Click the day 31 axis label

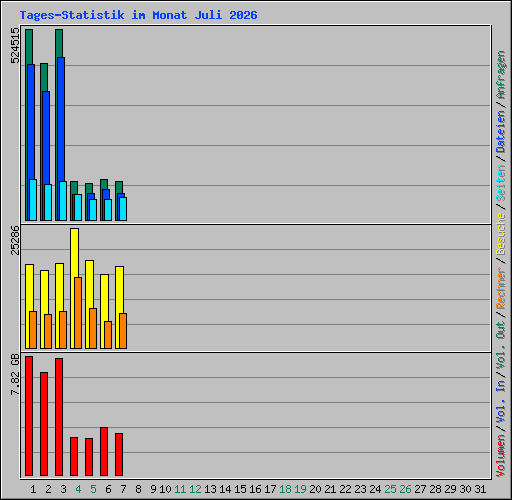tap(480, 489)
